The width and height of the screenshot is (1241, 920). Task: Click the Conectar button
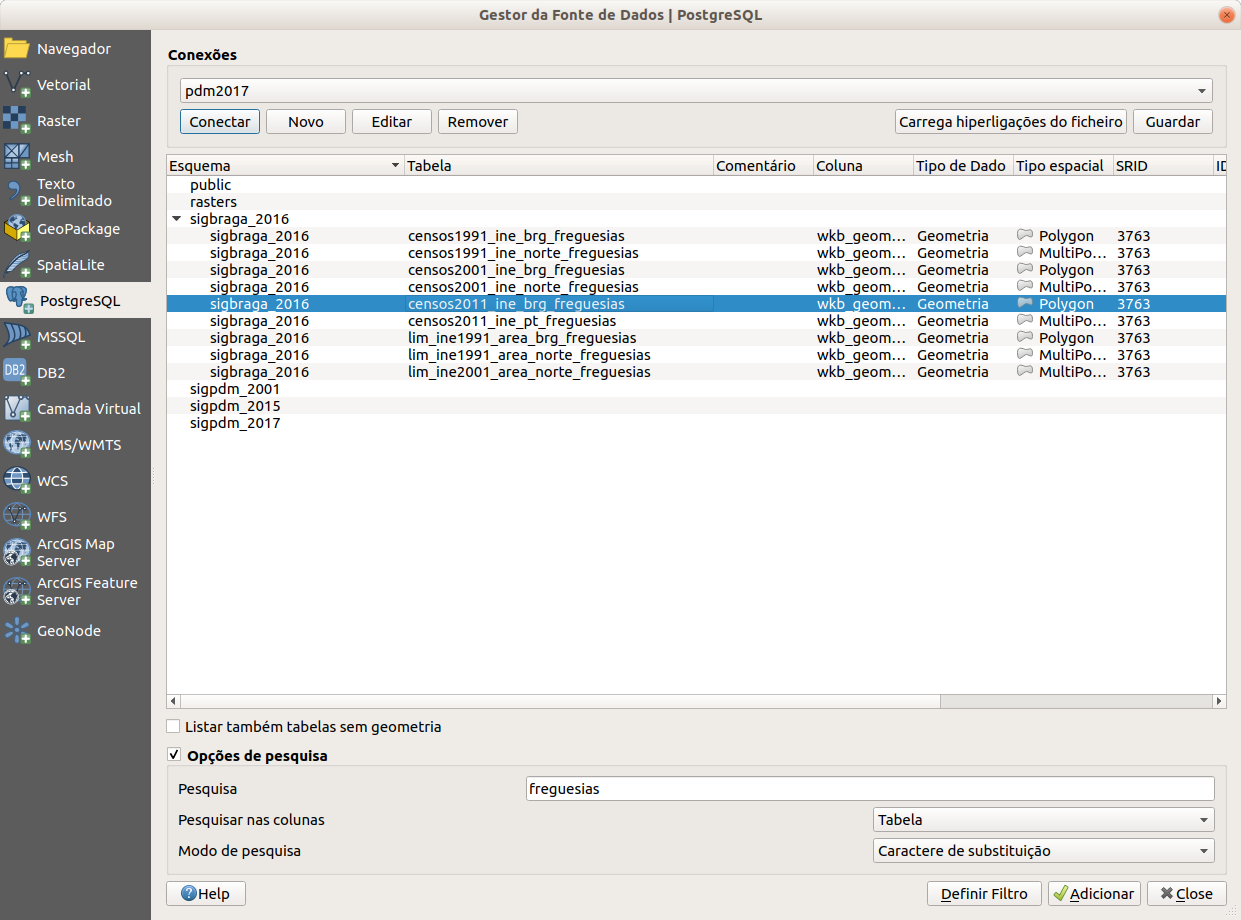(x=220, y=122)
